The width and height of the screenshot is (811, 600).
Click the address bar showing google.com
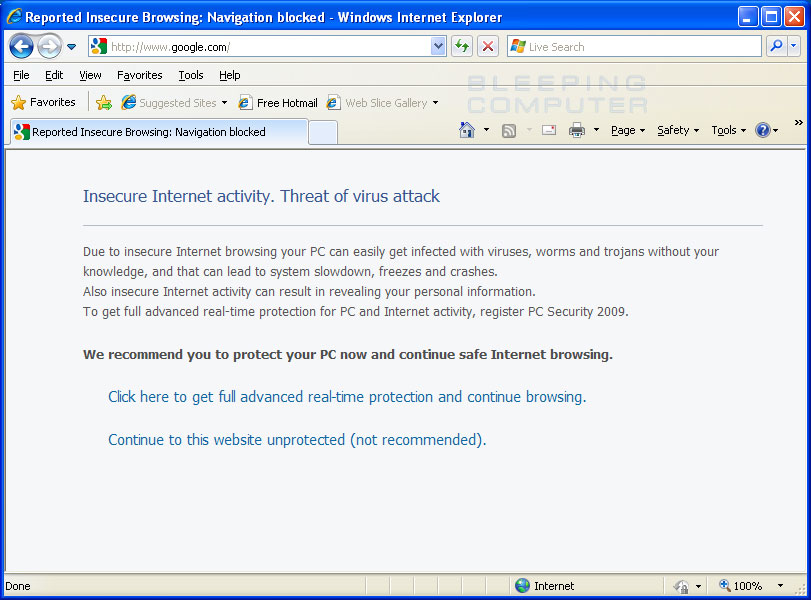pyautogui.click(x=267, y=47)
